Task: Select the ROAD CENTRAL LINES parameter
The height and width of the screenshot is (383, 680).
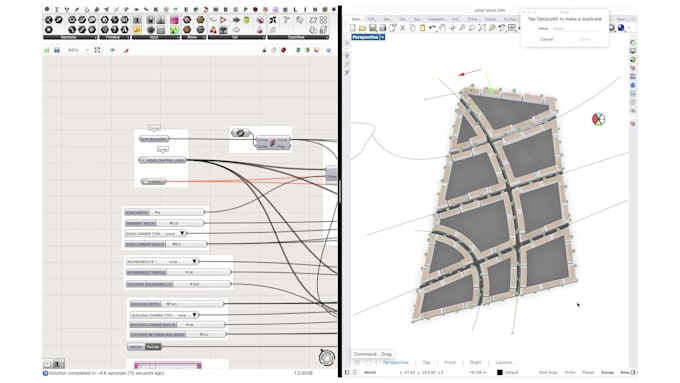Action: [x=163, y=160]
